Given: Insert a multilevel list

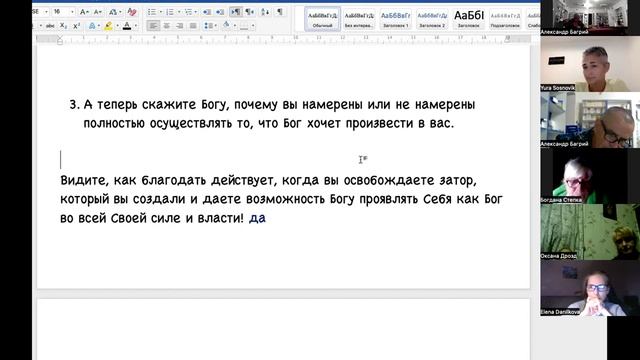Looking at the screenshot, I should click(x=188, y=12).
